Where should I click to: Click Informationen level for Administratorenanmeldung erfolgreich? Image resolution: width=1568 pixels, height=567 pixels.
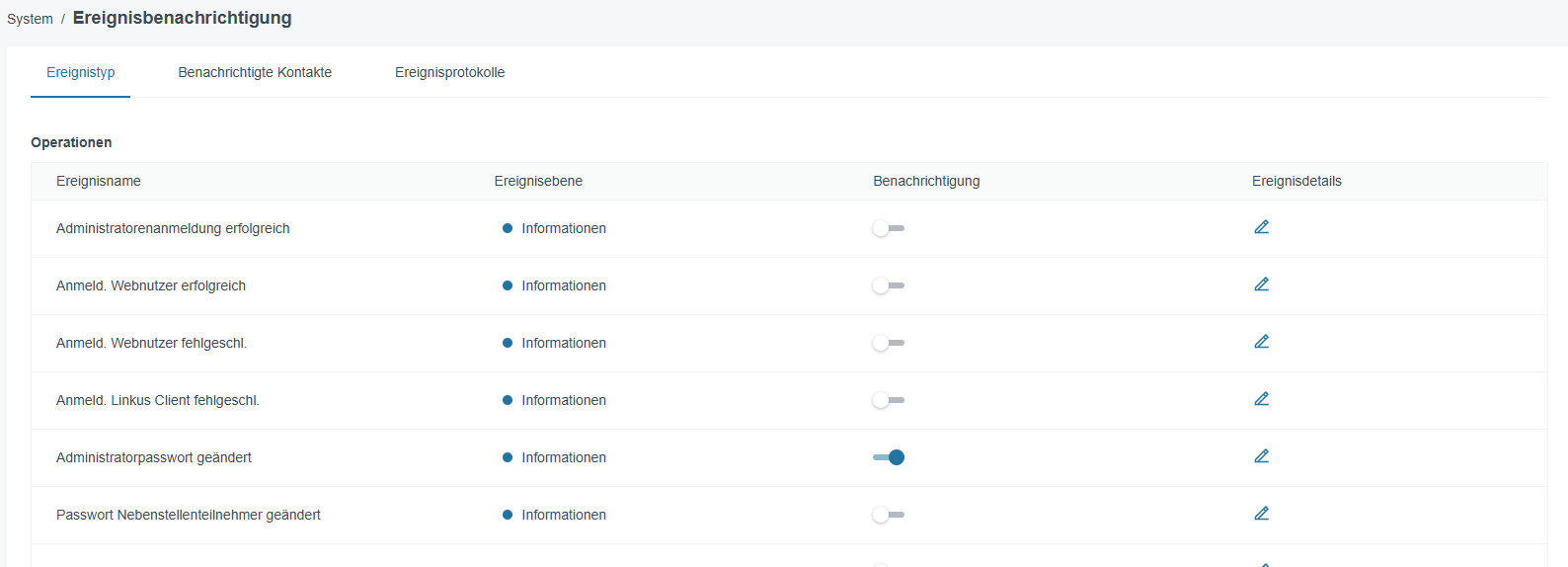click(x=564, y=228)
